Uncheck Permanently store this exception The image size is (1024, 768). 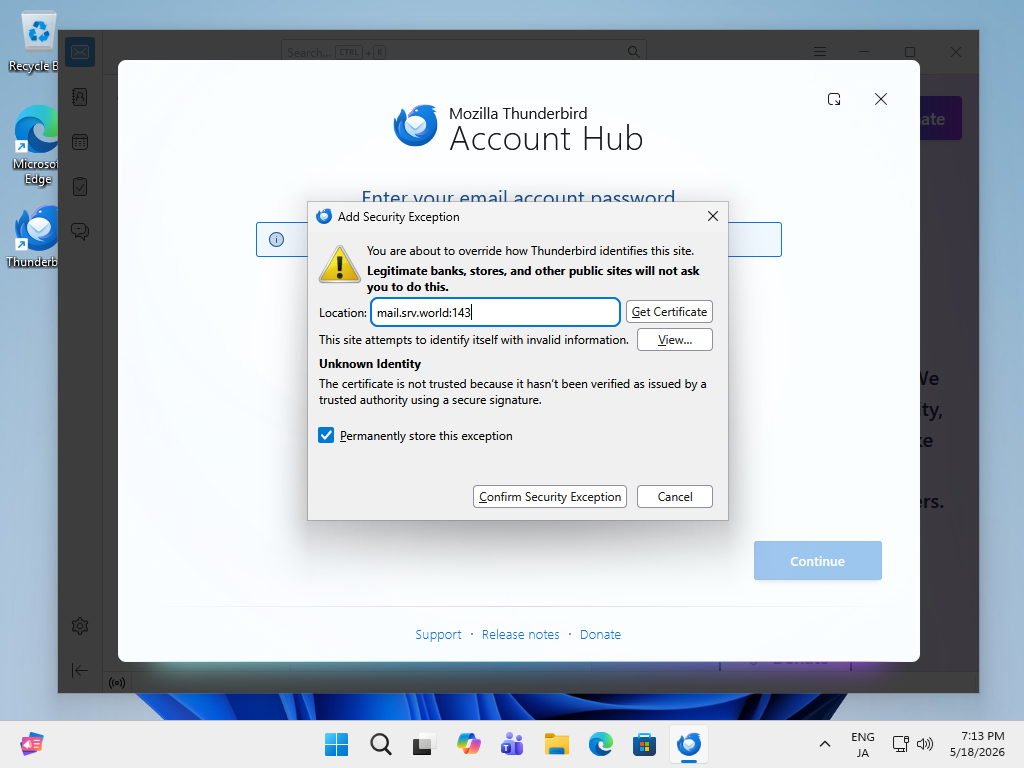click(x=326, y=436)
